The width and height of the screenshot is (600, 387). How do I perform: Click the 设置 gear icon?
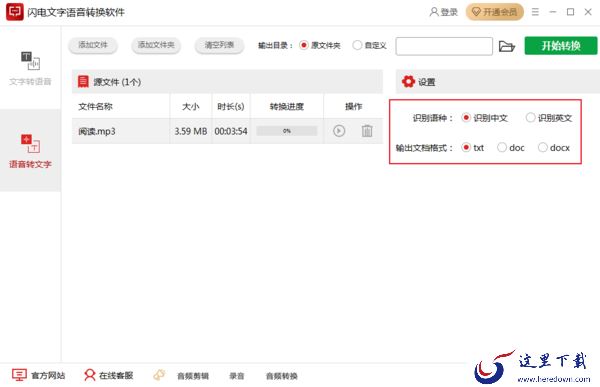pyautogui.click(x=408, y=82)
